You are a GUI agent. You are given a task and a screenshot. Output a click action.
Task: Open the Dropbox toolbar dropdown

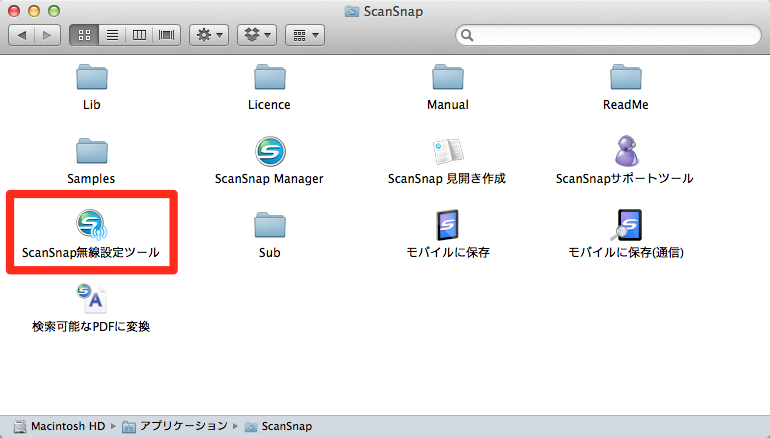click(257, 35)
